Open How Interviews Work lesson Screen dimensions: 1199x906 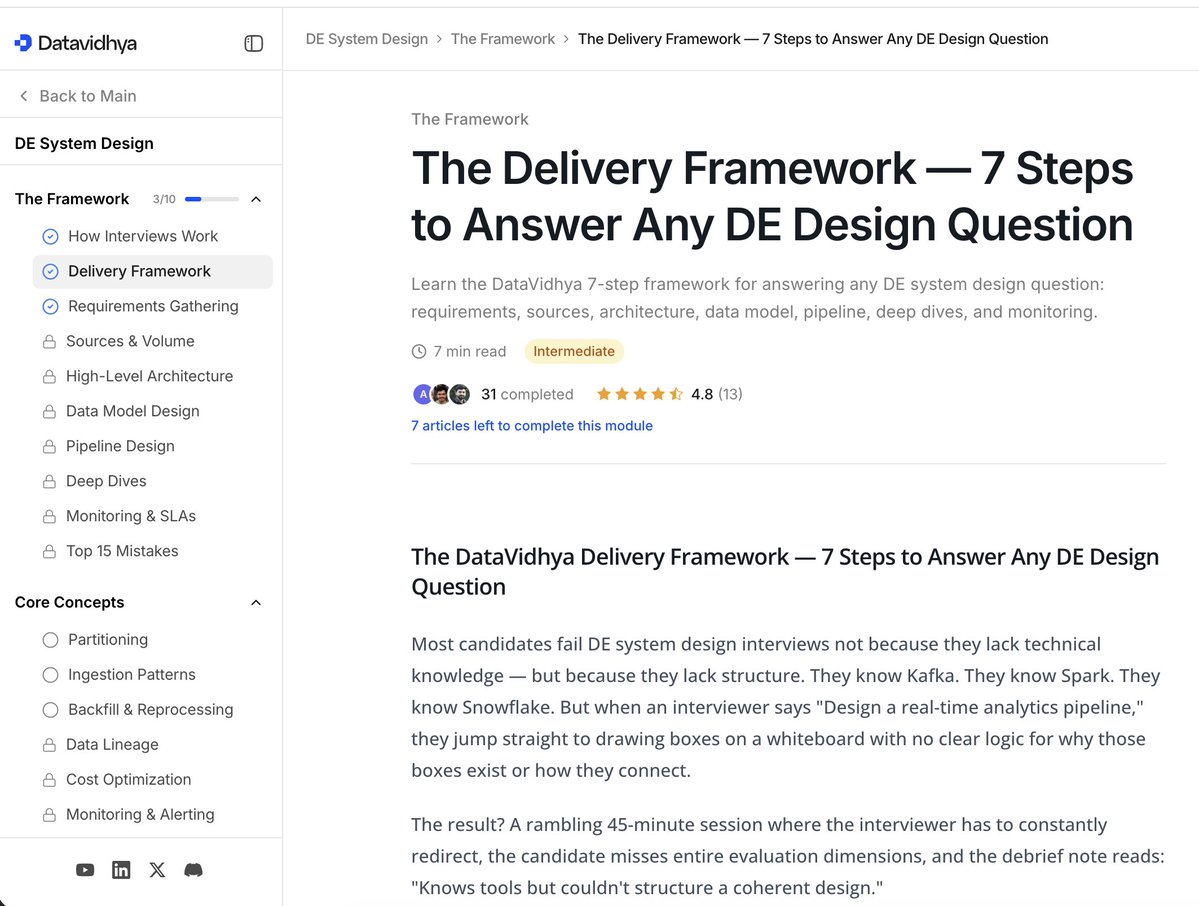coord(143,236)
